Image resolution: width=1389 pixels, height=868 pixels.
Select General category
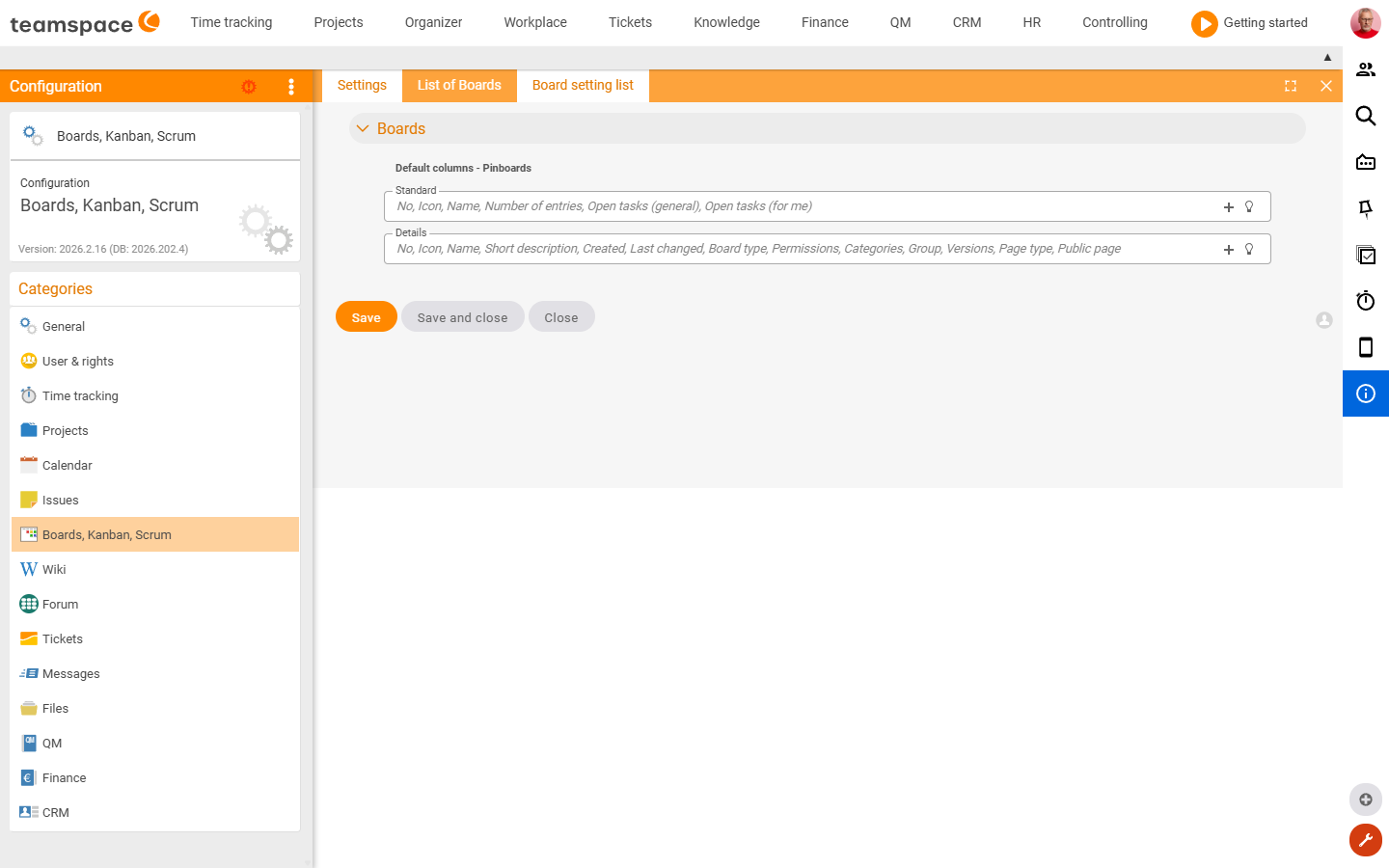(154, 326)
